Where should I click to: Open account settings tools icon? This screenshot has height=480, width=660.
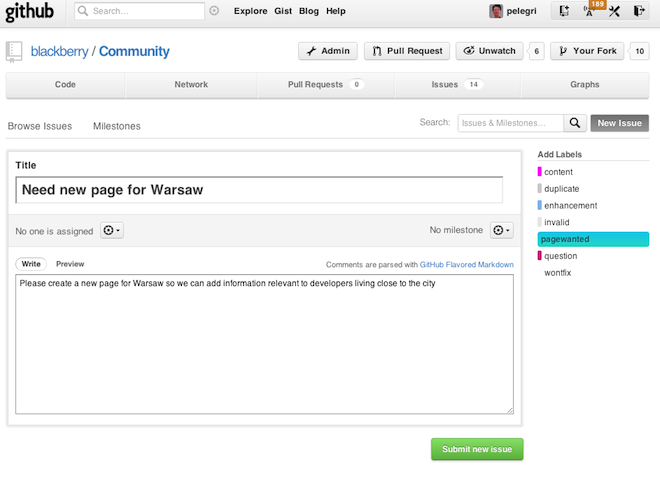click(614, 11)
